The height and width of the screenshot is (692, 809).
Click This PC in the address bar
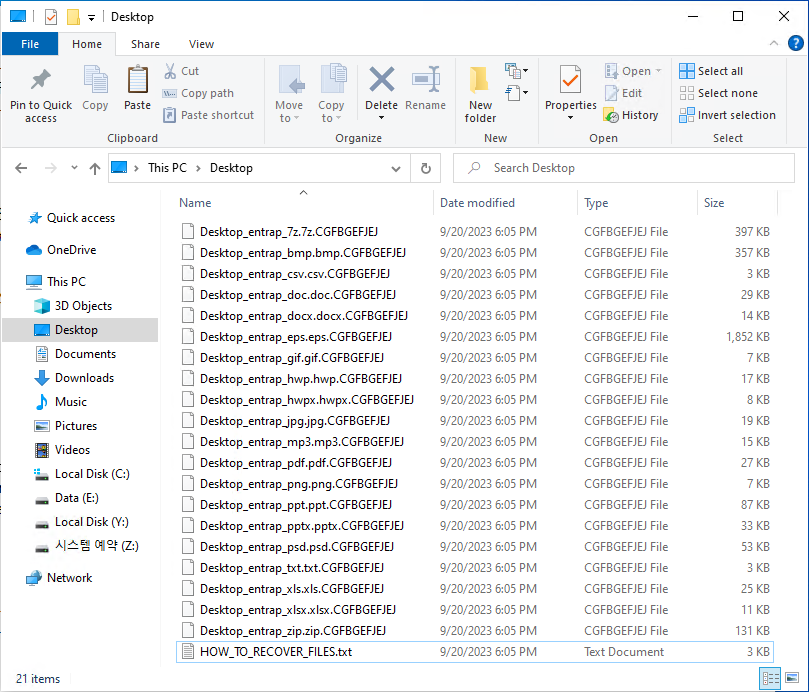(x=167, y=168)
